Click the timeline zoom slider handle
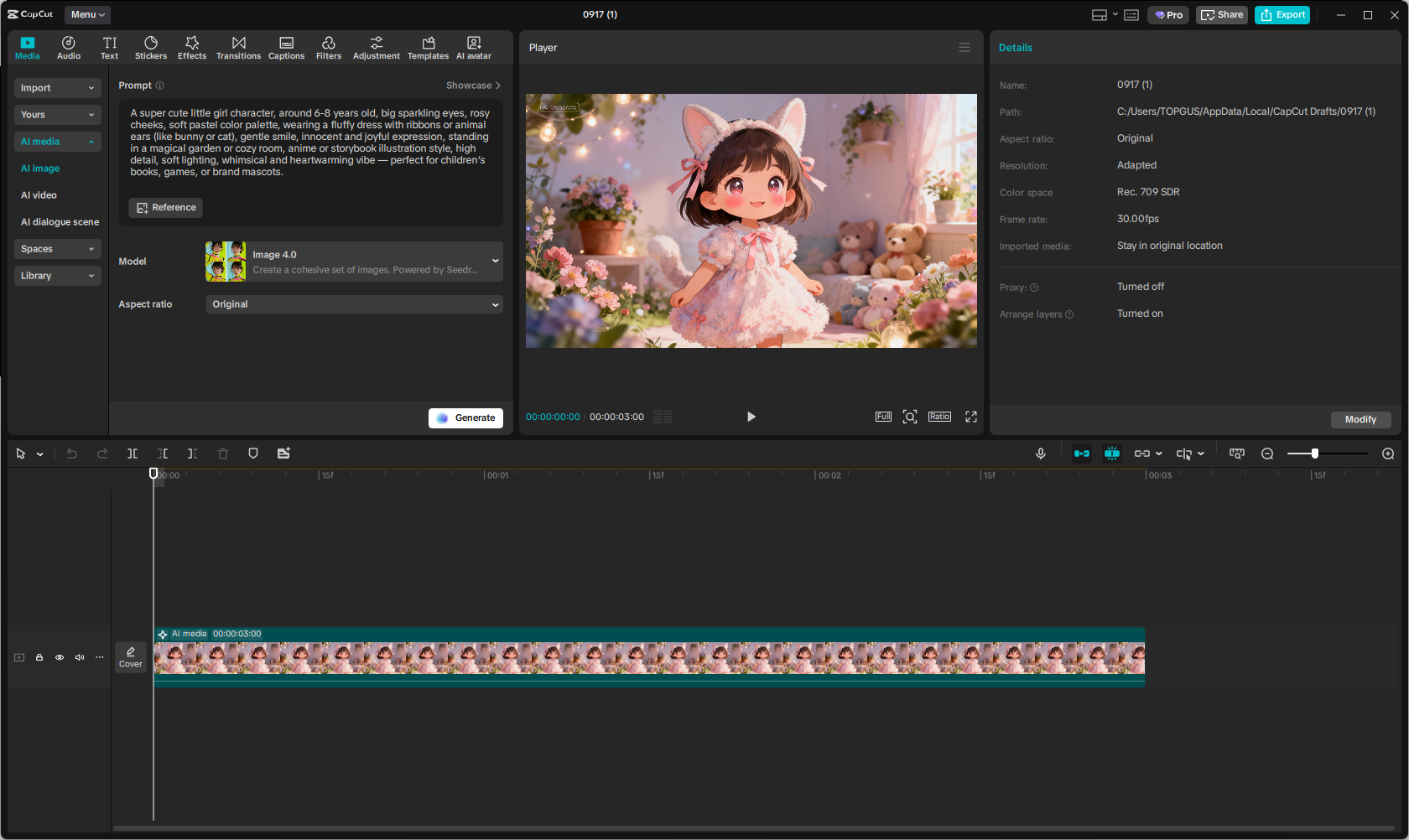Viewport: 1409px width, 840px height. tap(1314, 454)
